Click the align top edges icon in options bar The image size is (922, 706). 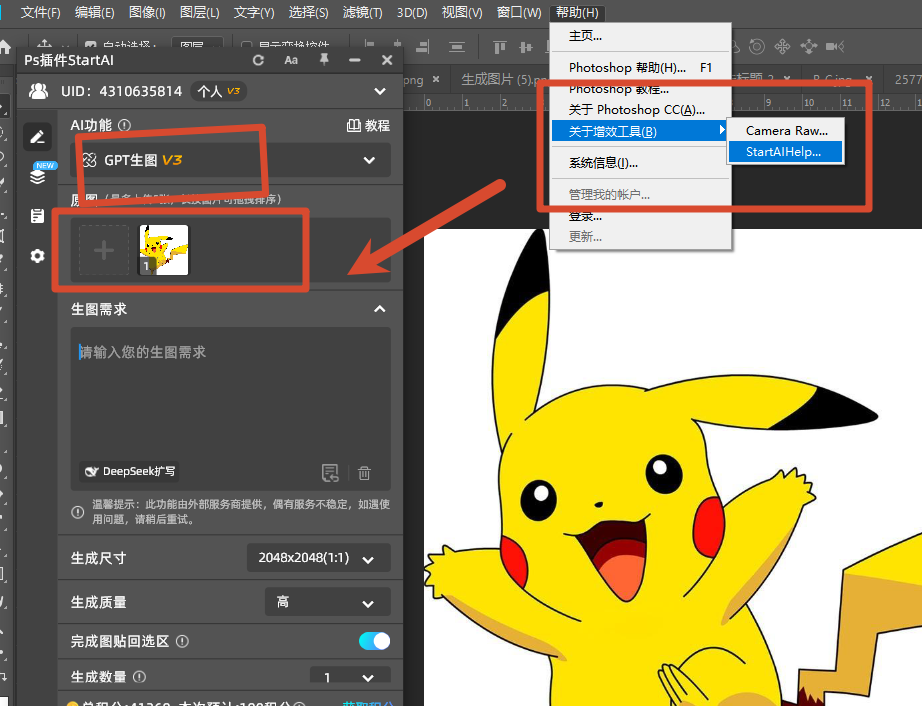[x=500, y=47]
